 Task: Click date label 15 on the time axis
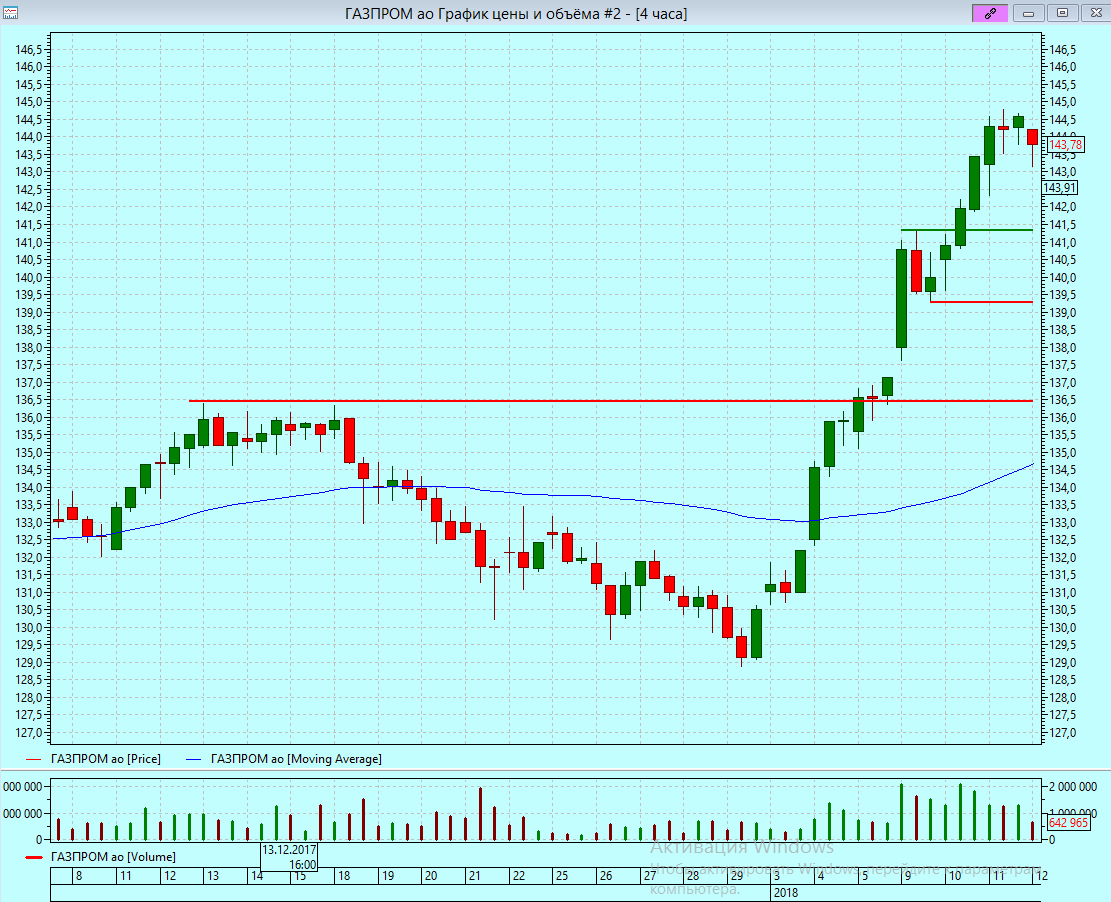300,876
